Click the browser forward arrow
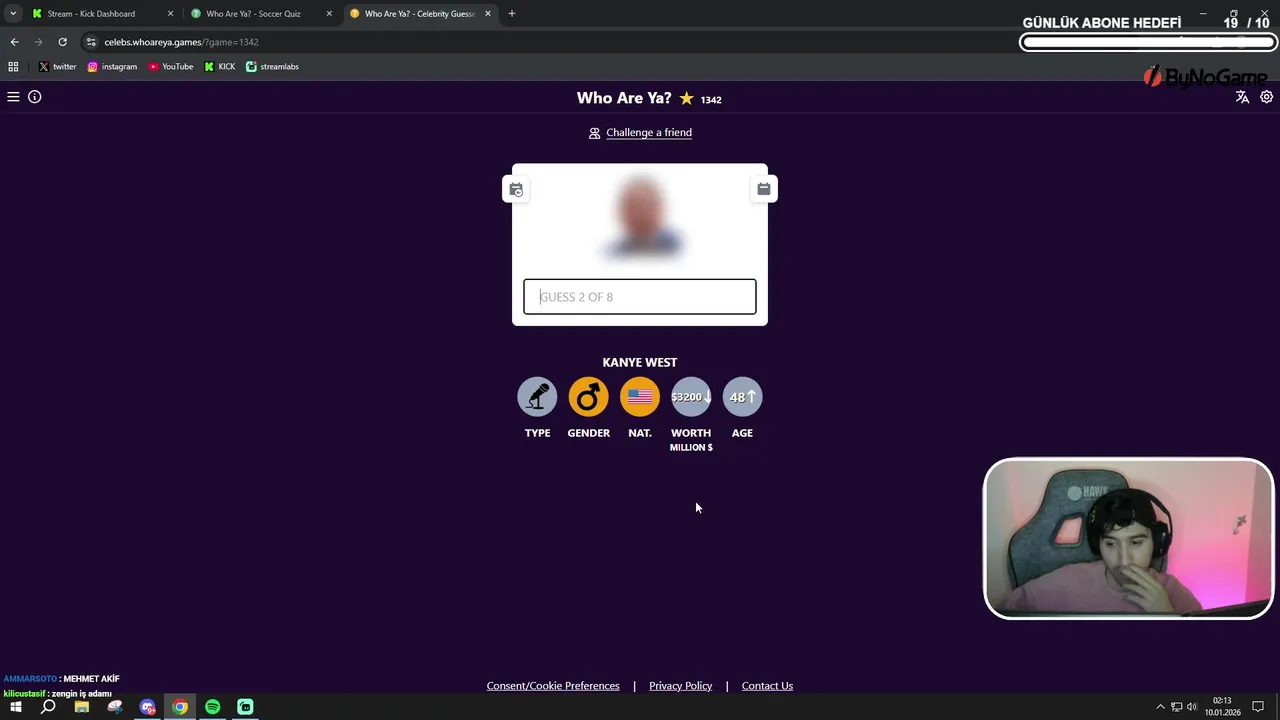Screen dimensions: 1280x720 (x=38, y=42)
